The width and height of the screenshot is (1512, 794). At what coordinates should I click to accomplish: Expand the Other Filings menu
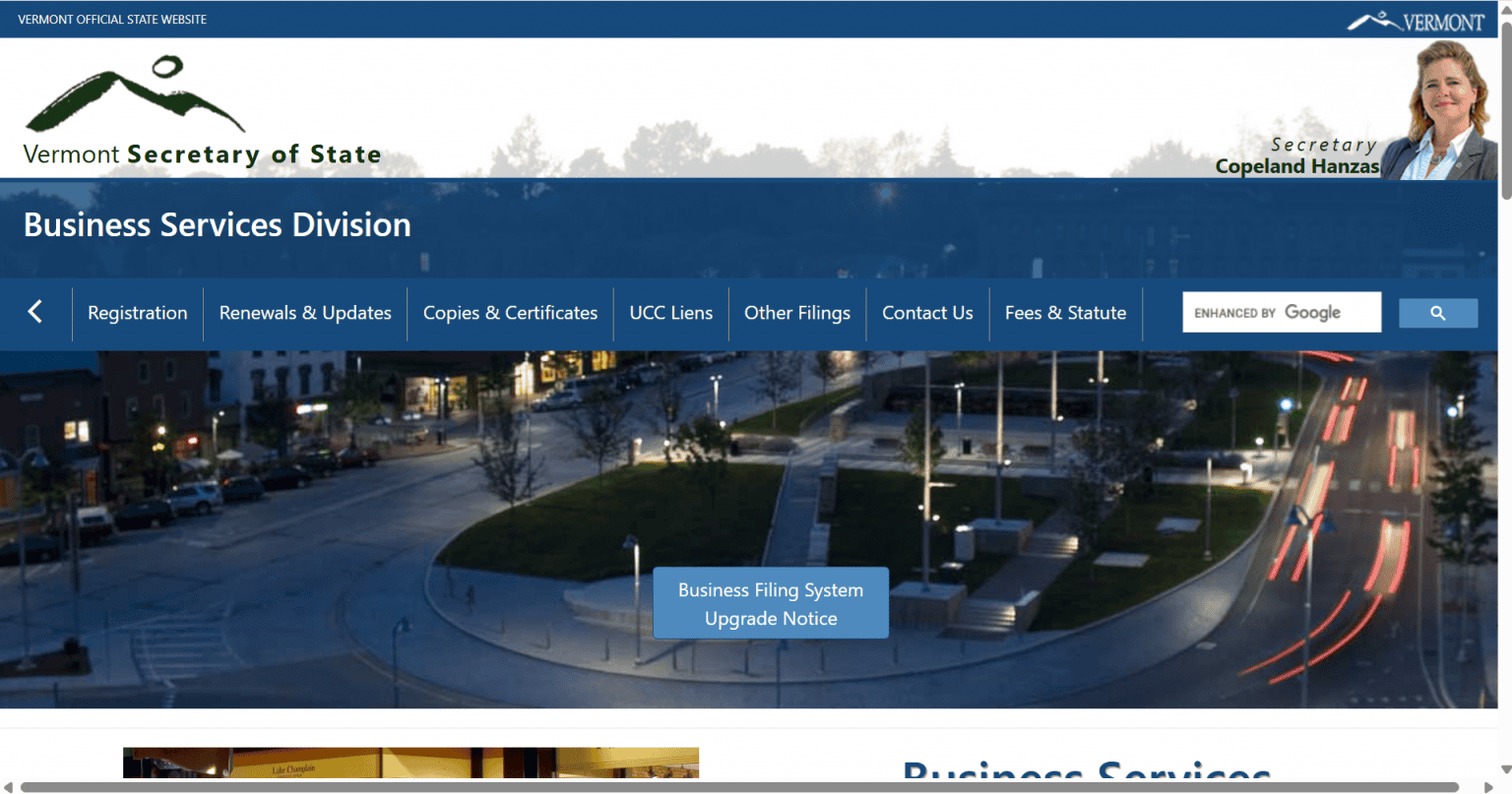[797, 313]
